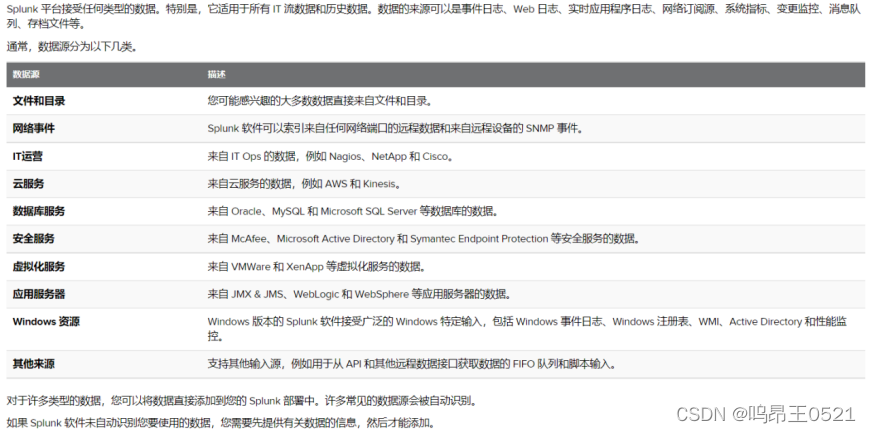Viewport: 871px width, 433px height.
Task: Select the 应用服务器 row label
Action: pos(39,294)
